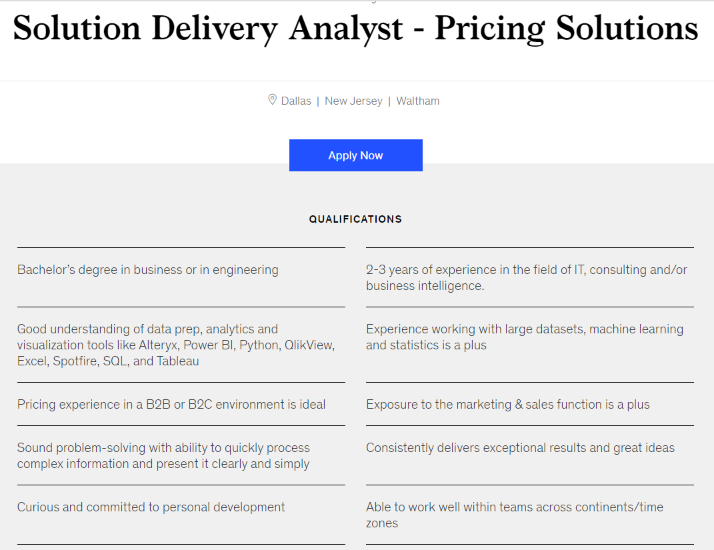Click the 2-3 years of experience item
The height and width of the screenshot is (550, 714).
coord(526,277)
